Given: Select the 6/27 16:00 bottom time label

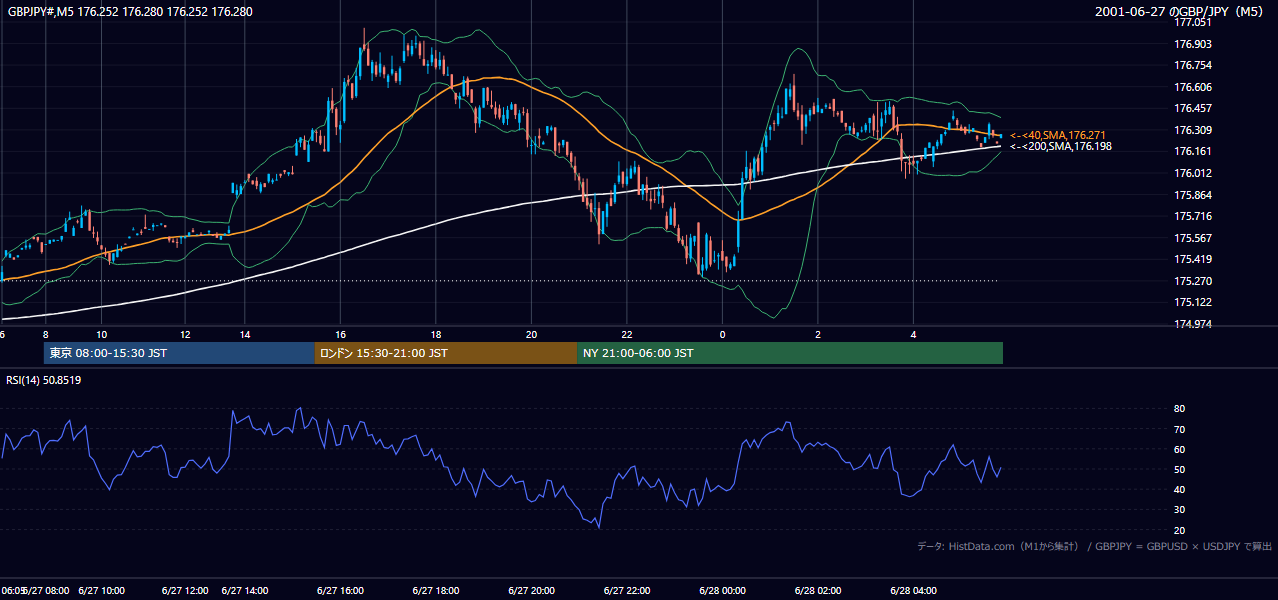Looking at the screenshot, I should pos(339,591).
